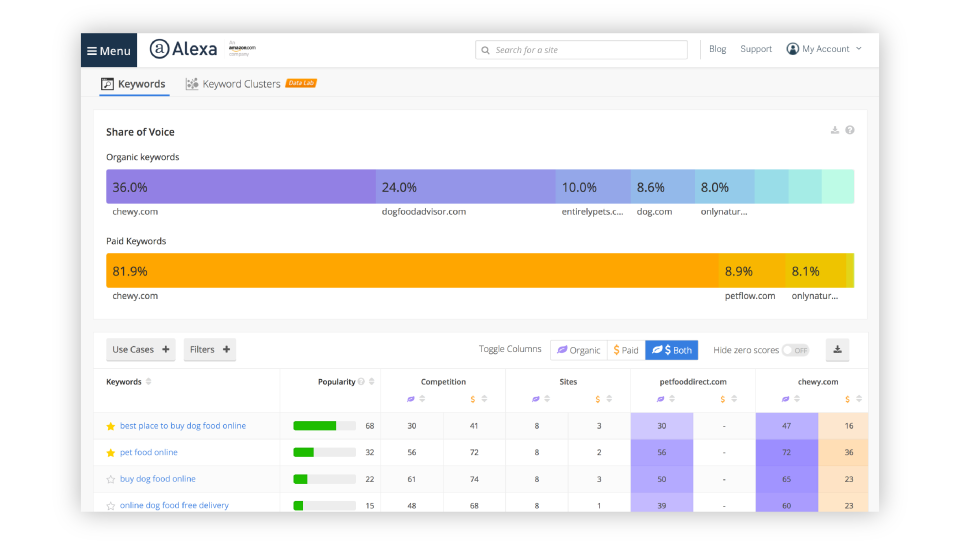Select the Keywords tab
Screen dimensions: 960x545
[134, 84]
